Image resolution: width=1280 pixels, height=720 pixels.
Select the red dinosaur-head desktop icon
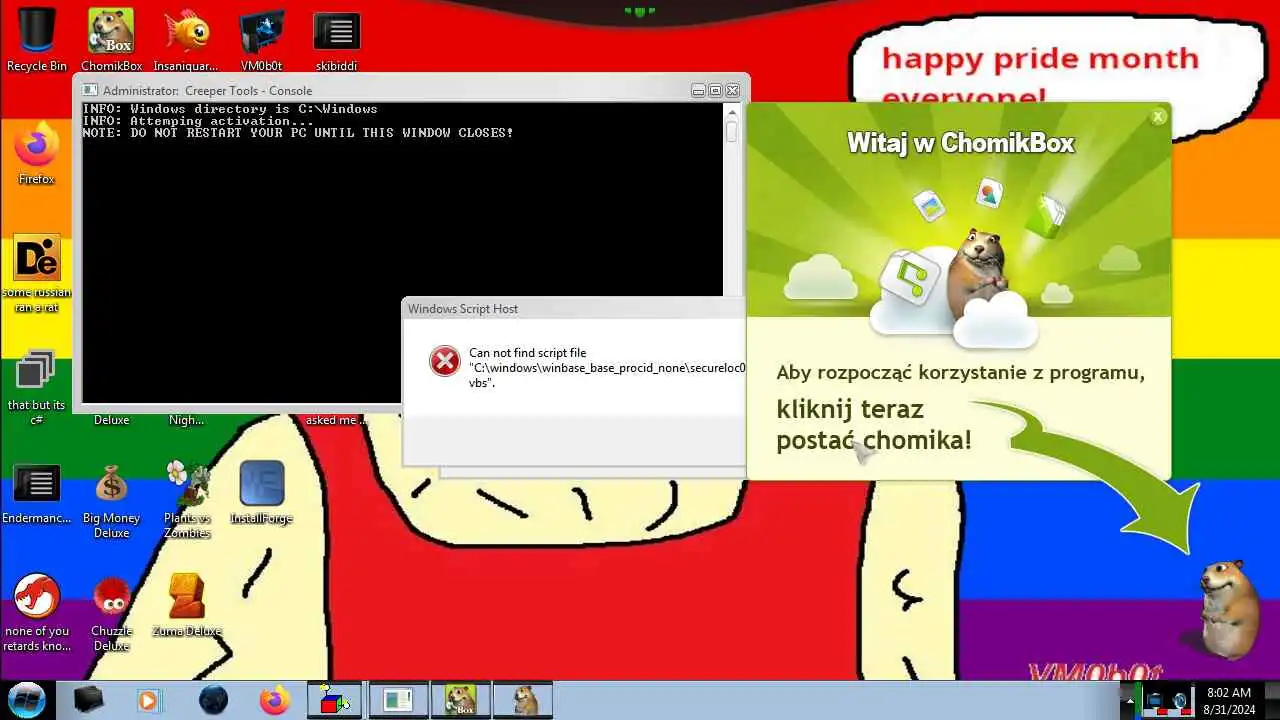point(37,613)
